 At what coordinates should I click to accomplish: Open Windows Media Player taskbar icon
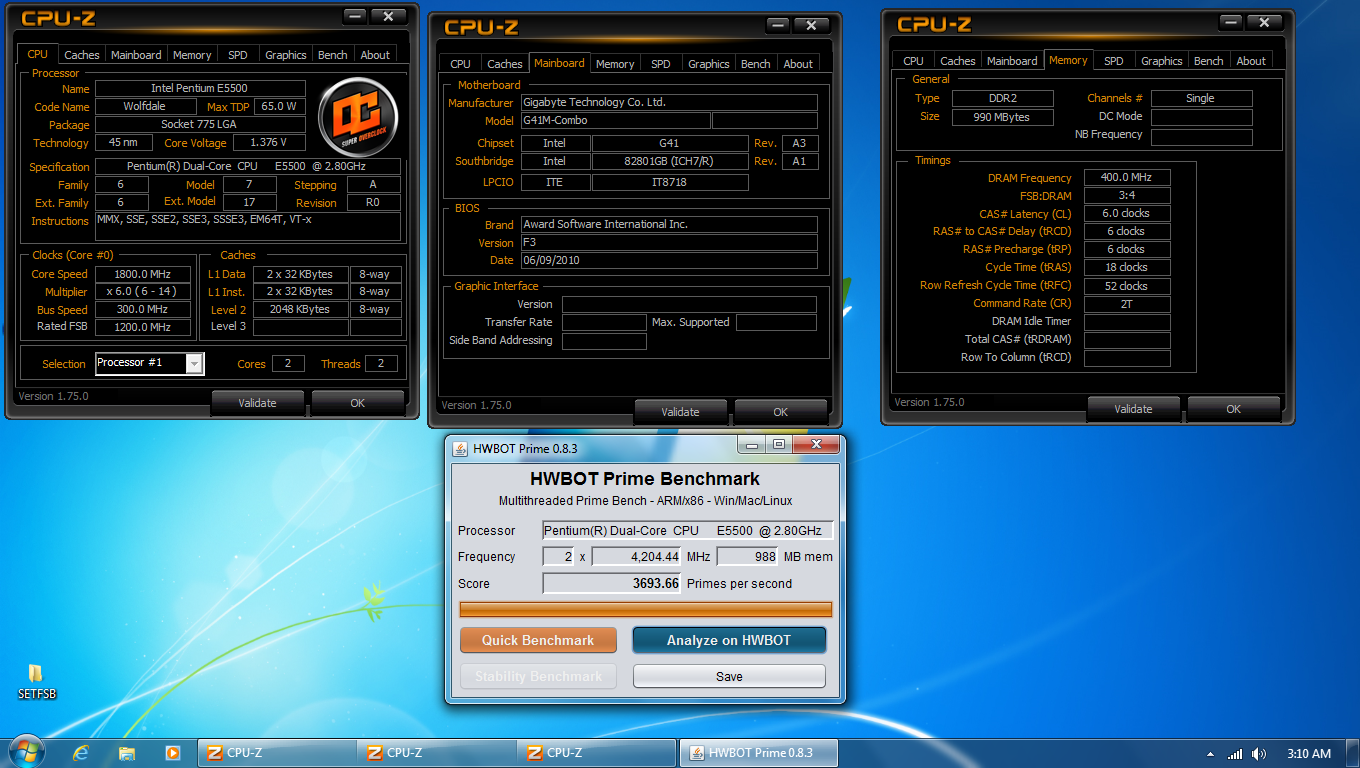[x=172, y=753]
